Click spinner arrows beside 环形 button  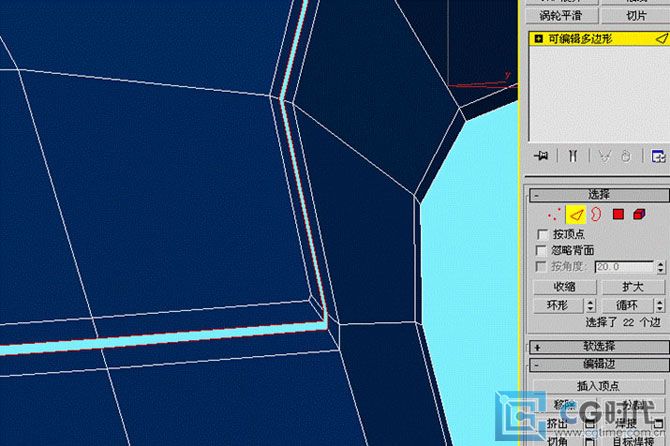click(590, 305)
